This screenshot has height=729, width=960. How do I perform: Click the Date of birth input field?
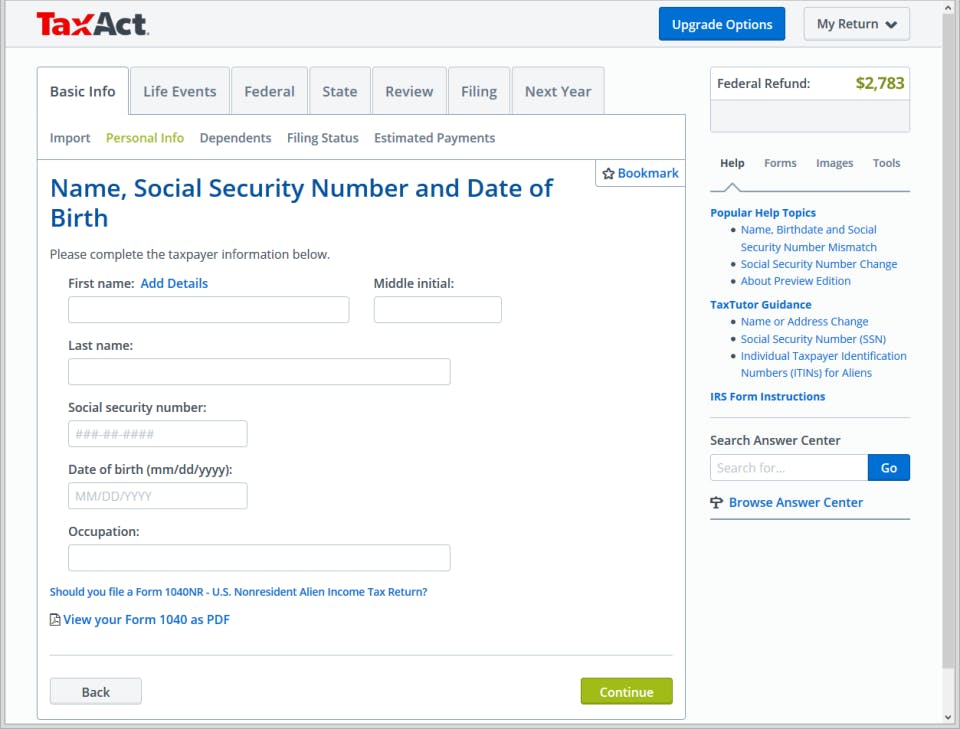coord(157,496)
